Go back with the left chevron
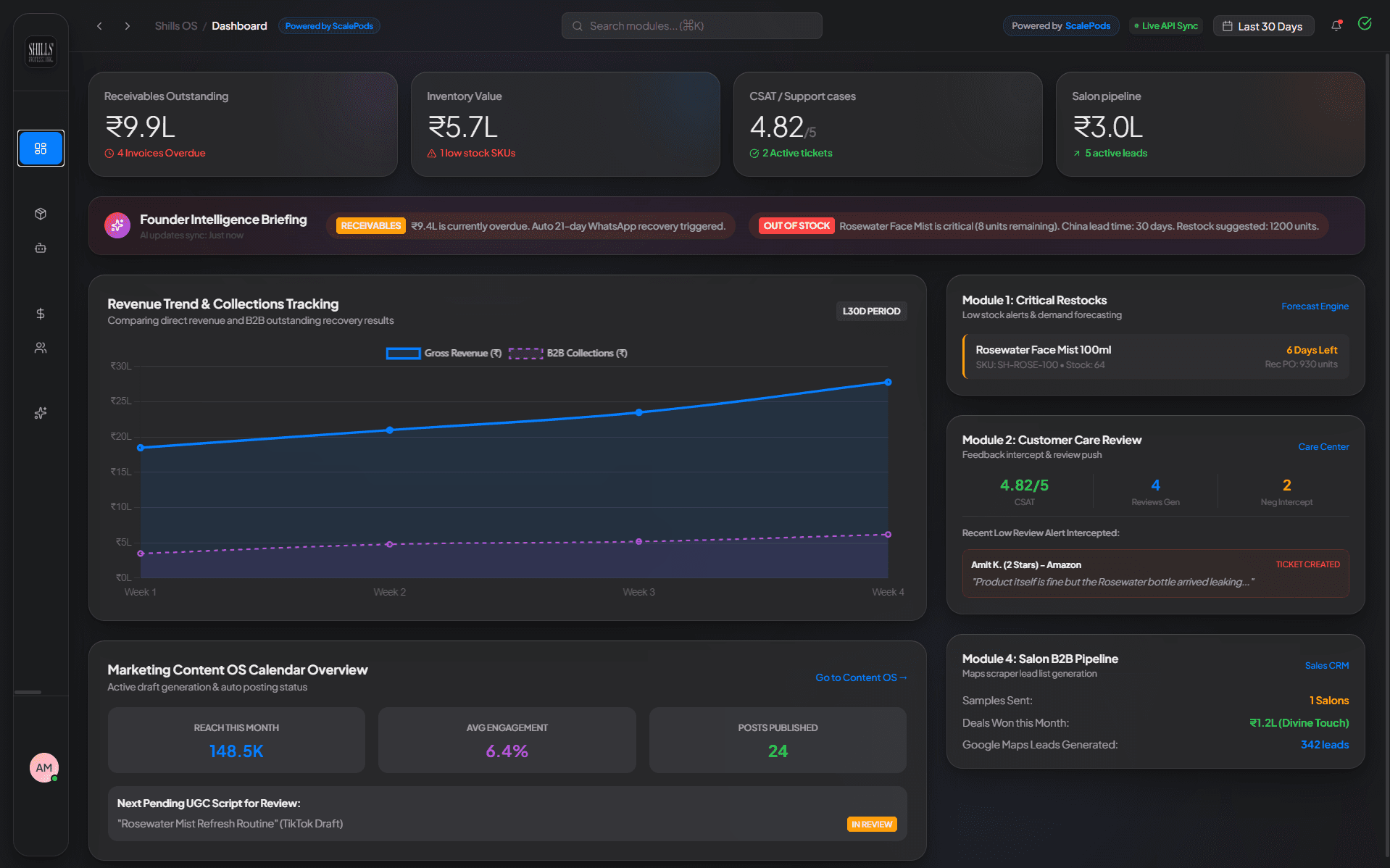The image size is (1390, 868). pyautogui.click(x=99, y=26)
